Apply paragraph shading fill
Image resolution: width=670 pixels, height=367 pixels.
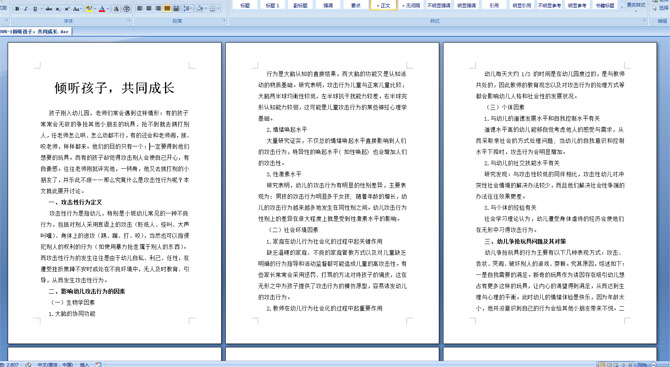tap(200, 9)
